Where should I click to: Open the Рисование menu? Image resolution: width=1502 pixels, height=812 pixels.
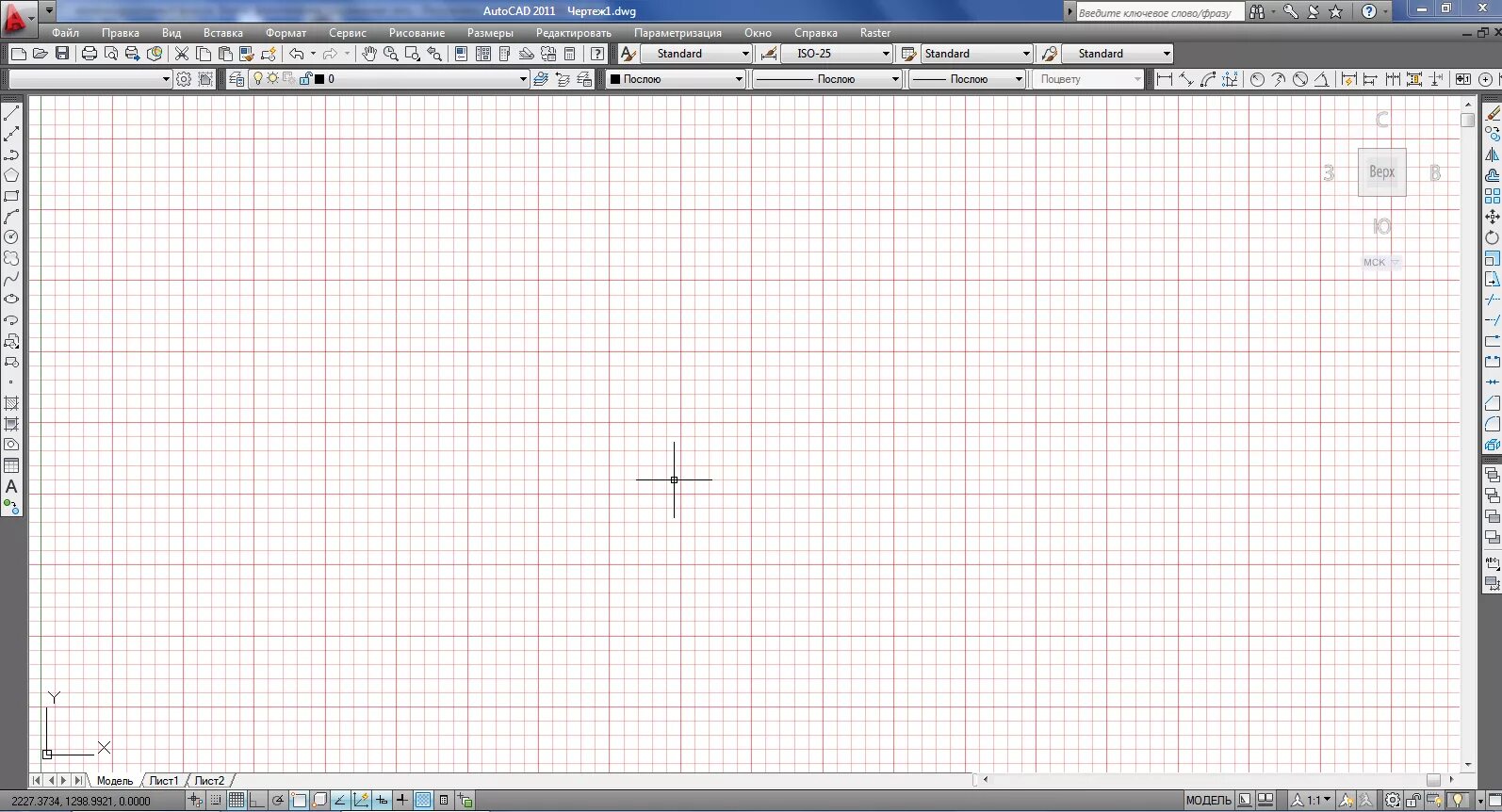pos(416,33)
